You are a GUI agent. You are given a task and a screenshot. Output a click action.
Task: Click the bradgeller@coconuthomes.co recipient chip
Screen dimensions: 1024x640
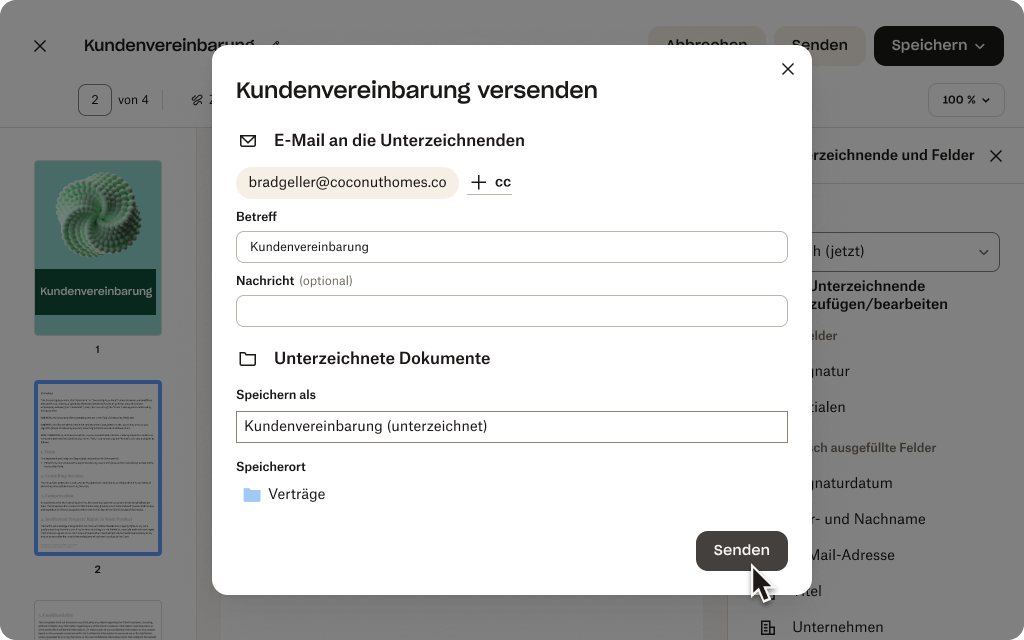pyautogui.click(x=347, y=182)
